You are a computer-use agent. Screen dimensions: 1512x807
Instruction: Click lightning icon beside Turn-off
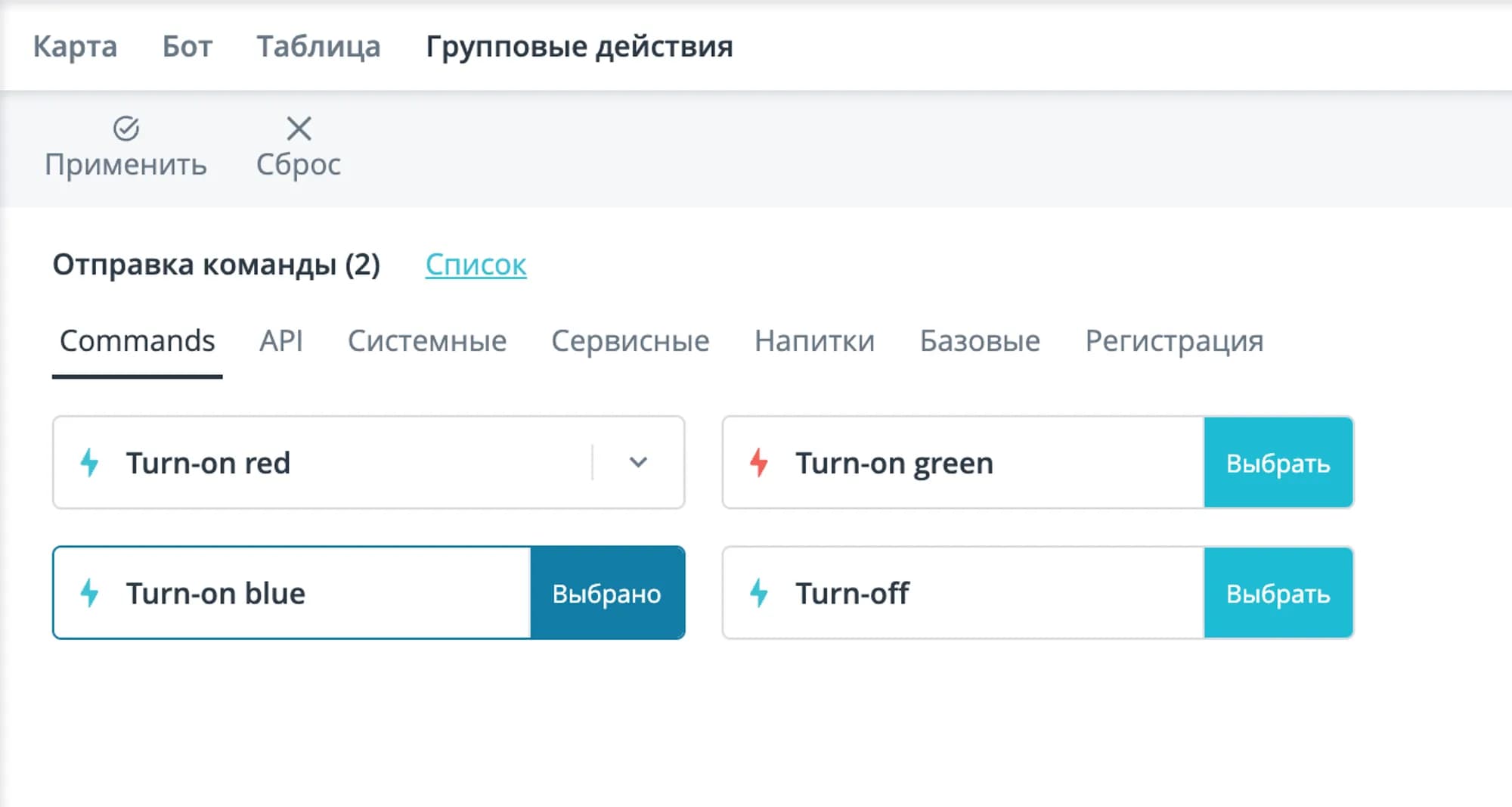[x=759, y=593]
